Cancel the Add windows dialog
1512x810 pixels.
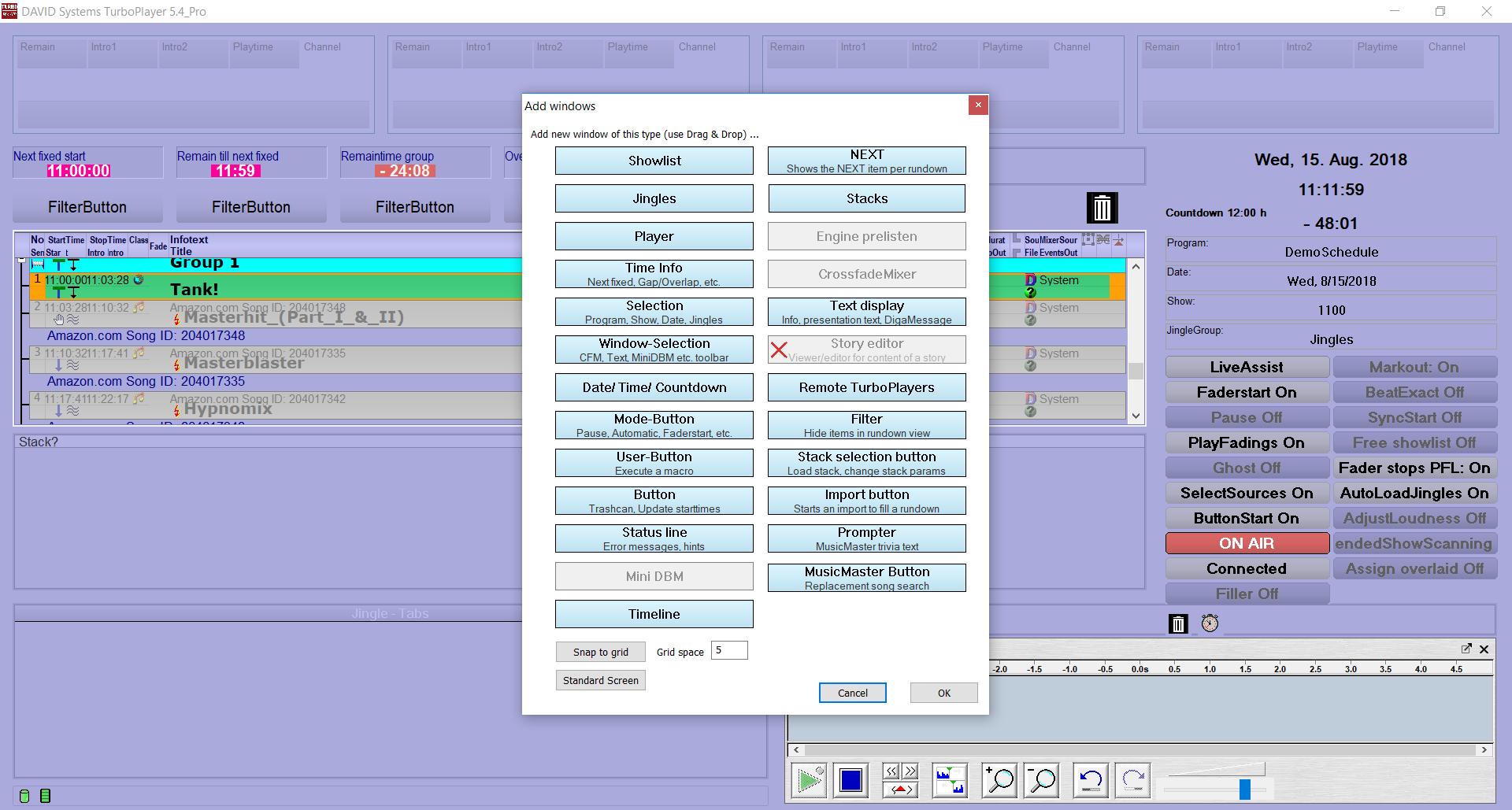(852, 693)
